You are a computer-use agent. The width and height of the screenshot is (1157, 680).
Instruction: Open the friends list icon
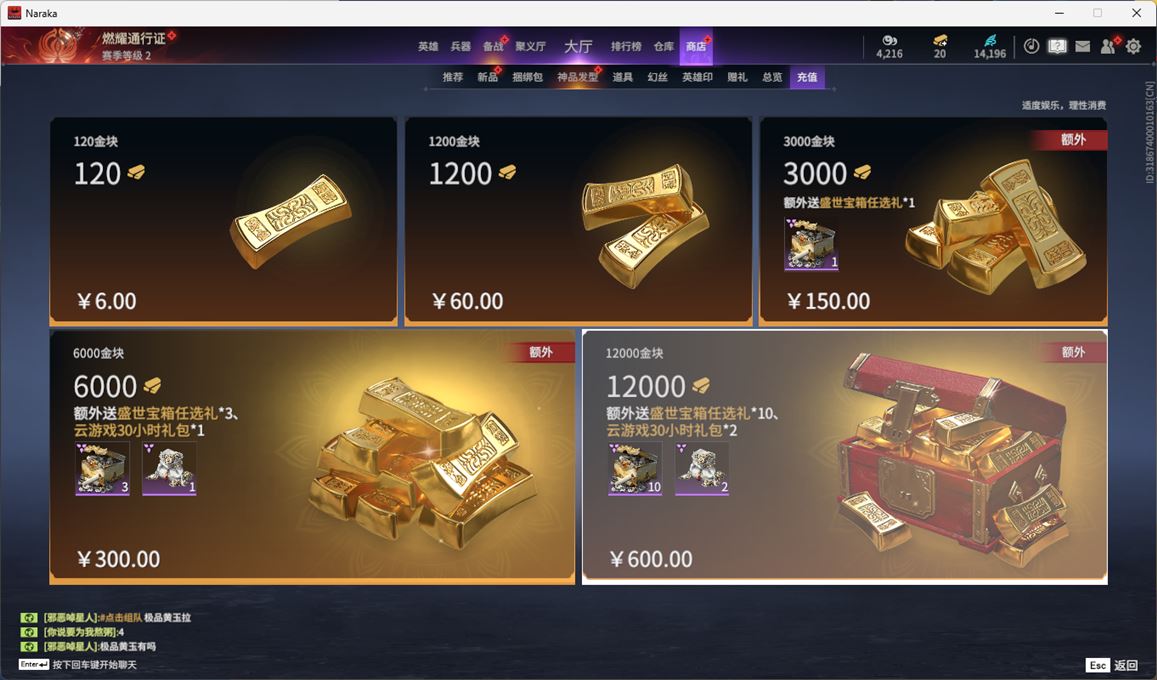point(1109,46)
